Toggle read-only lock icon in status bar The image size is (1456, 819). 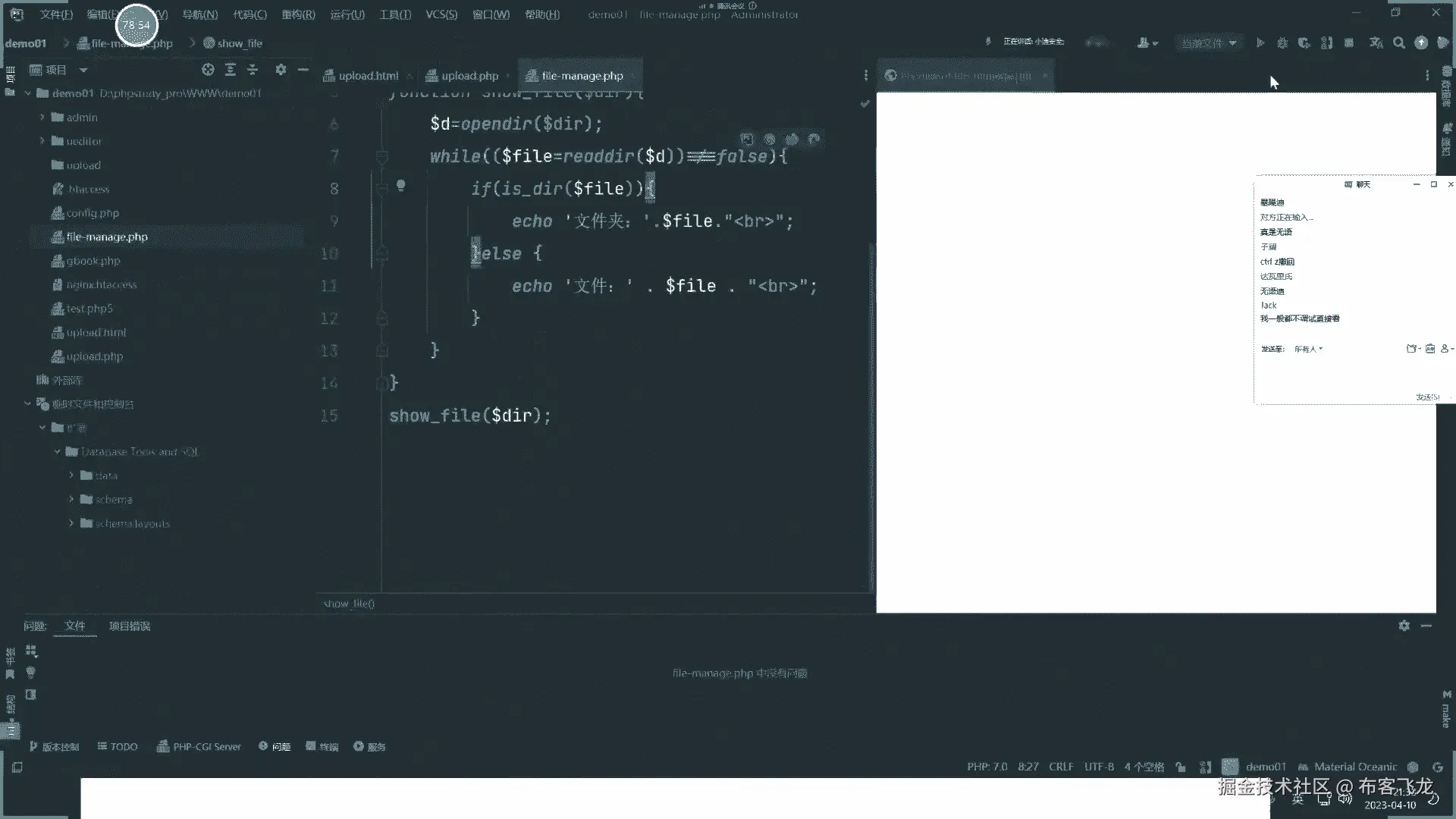click(x=1180, y=767)
